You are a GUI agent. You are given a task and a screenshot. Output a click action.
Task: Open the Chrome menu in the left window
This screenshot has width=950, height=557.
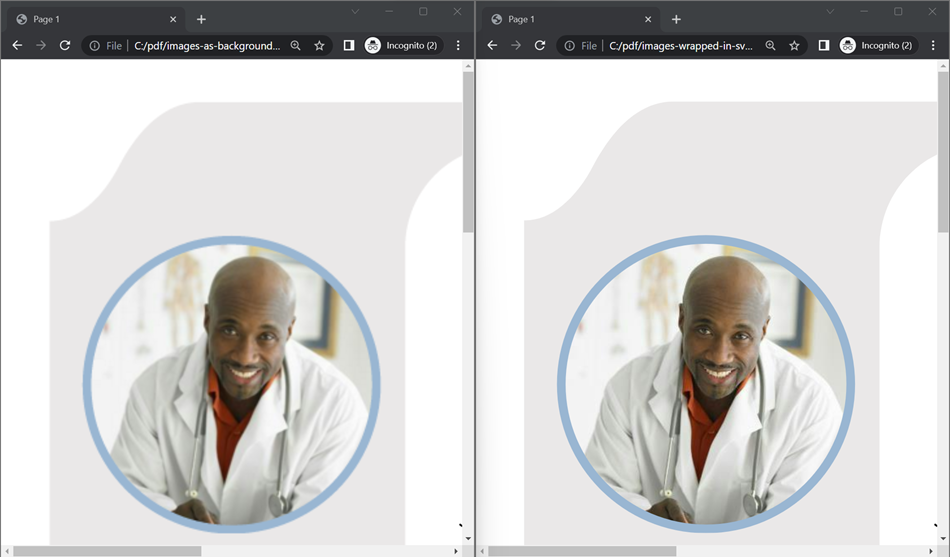tap(458, 45)
